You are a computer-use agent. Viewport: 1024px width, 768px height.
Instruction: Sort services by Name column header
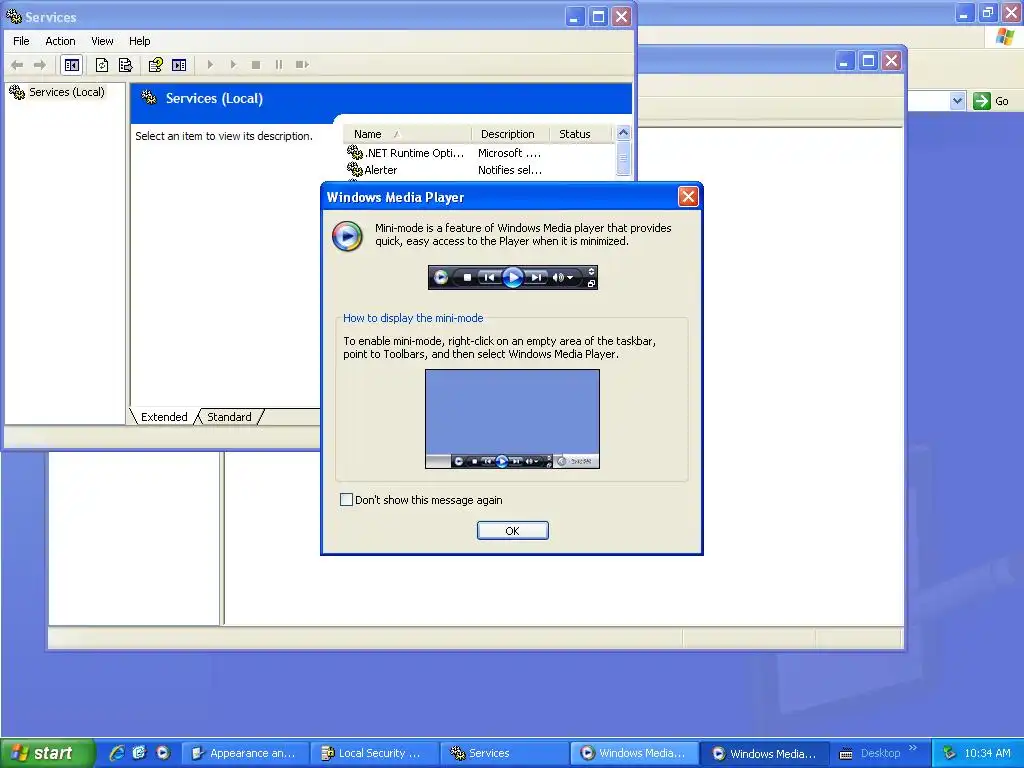click(x=407, y=134)
